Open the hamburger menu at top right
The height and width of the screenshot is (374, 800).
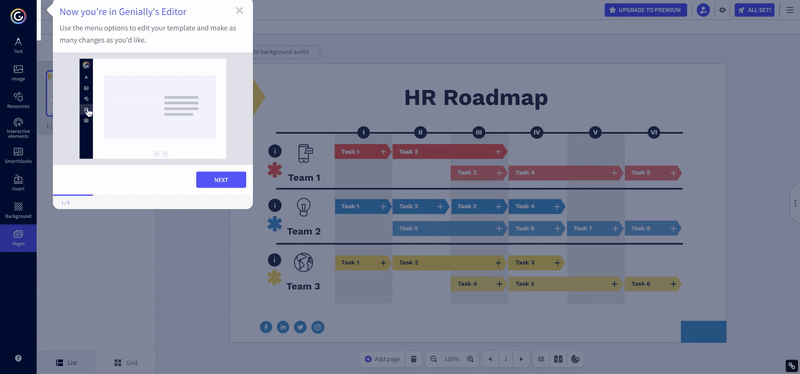[790, 10]
